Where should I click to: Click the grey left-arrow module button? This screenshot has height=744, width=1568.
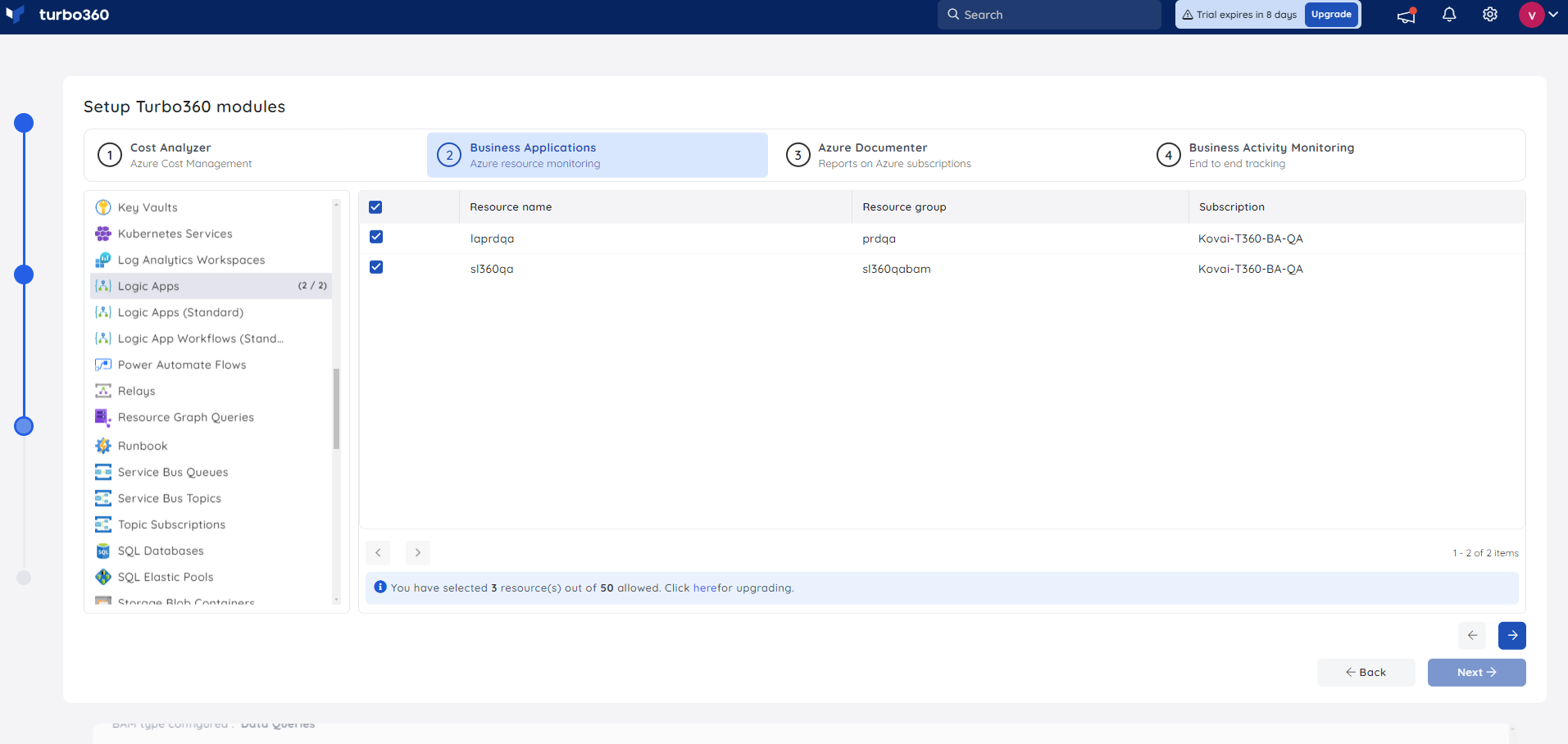click(1472, 635)
